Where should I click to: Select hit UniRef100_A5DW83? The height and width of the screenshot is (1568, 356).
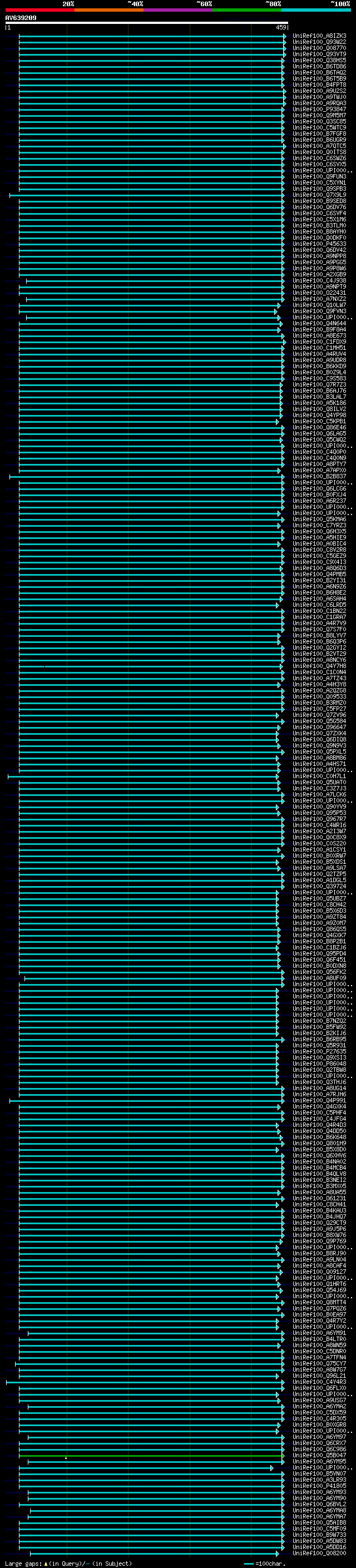click(x=319, y=1541)
